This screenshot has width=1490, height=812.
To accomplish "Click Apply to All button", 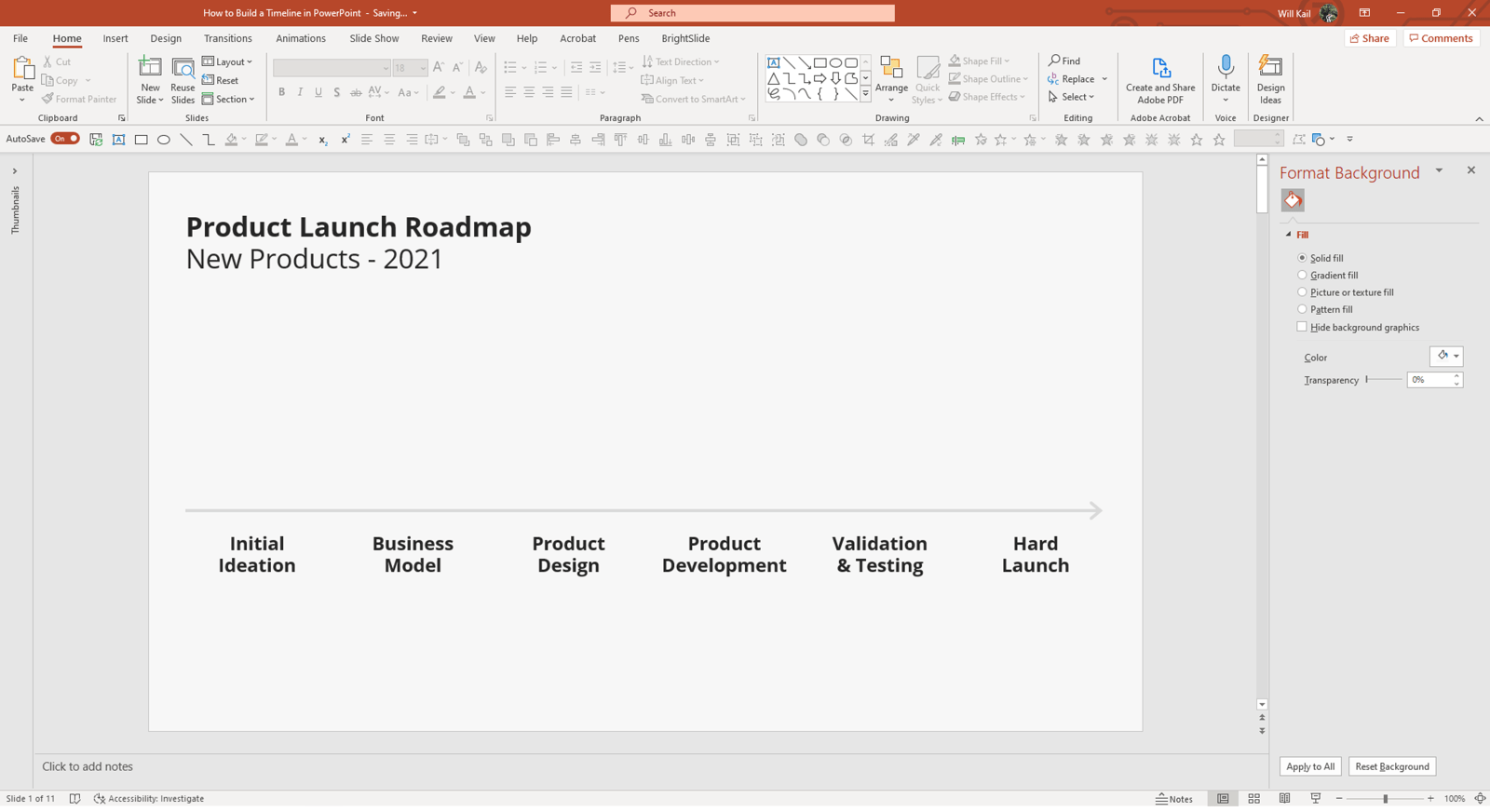I will pyautogui.click(x=1310, y=766).
